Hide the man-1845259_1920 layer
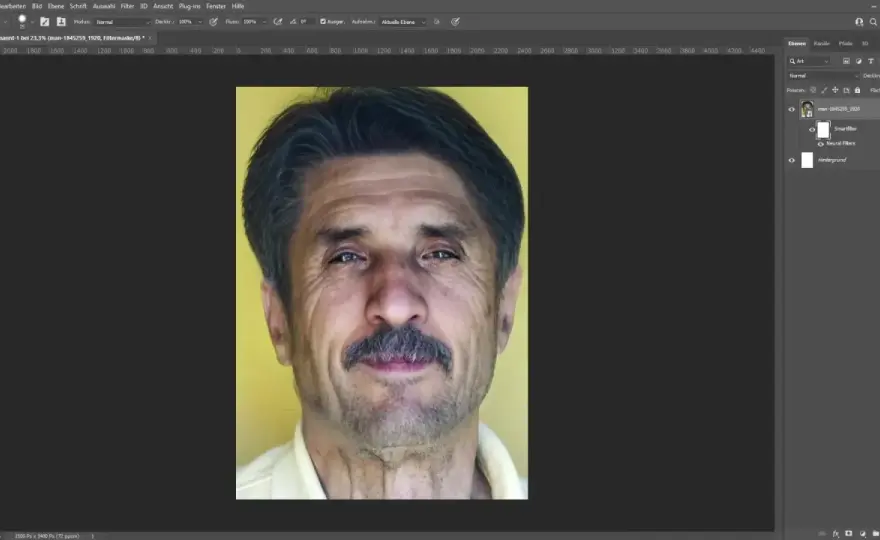 [792, 109]
